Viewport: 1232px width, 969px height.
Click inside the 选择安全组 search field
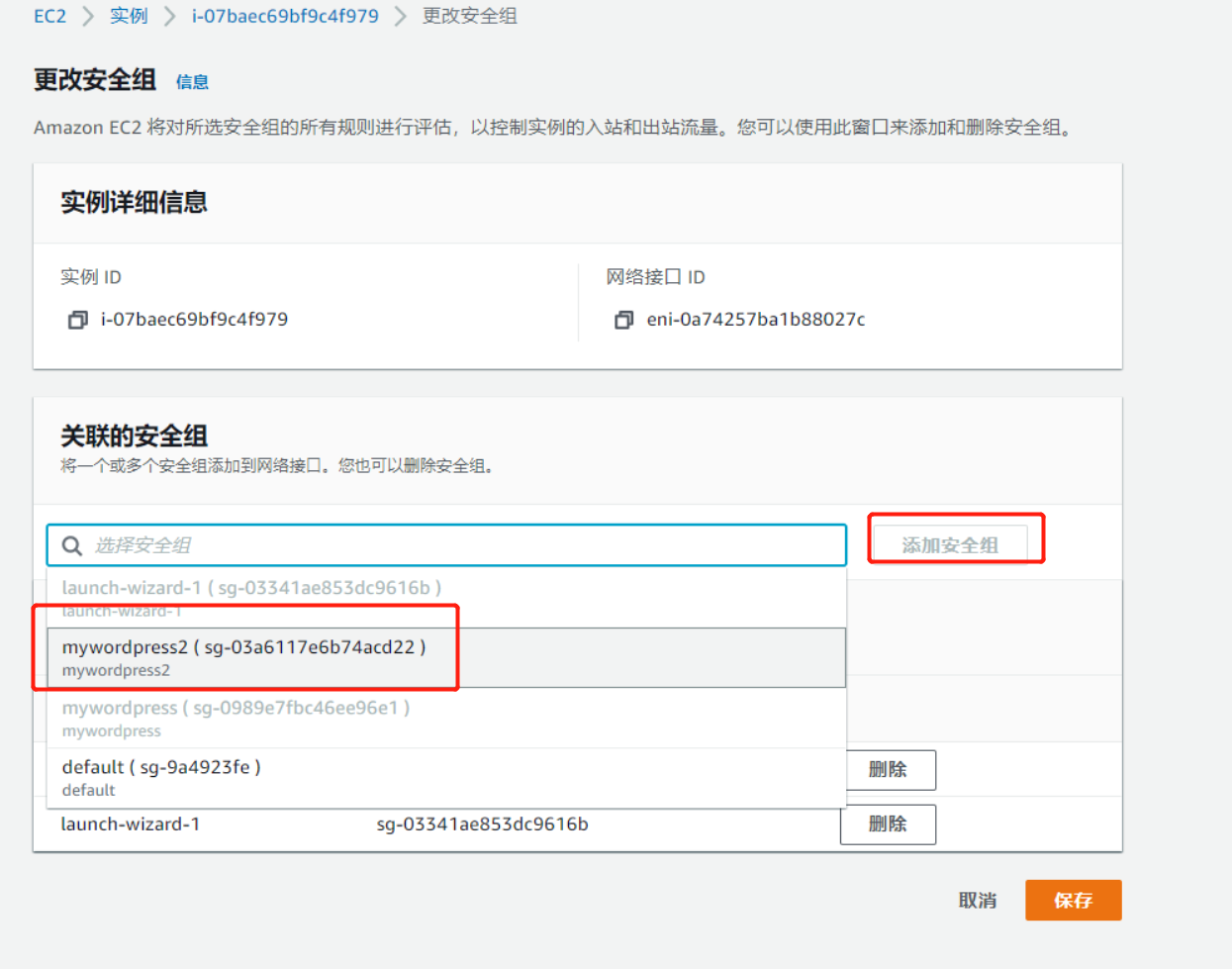click(x=396, y=544)
